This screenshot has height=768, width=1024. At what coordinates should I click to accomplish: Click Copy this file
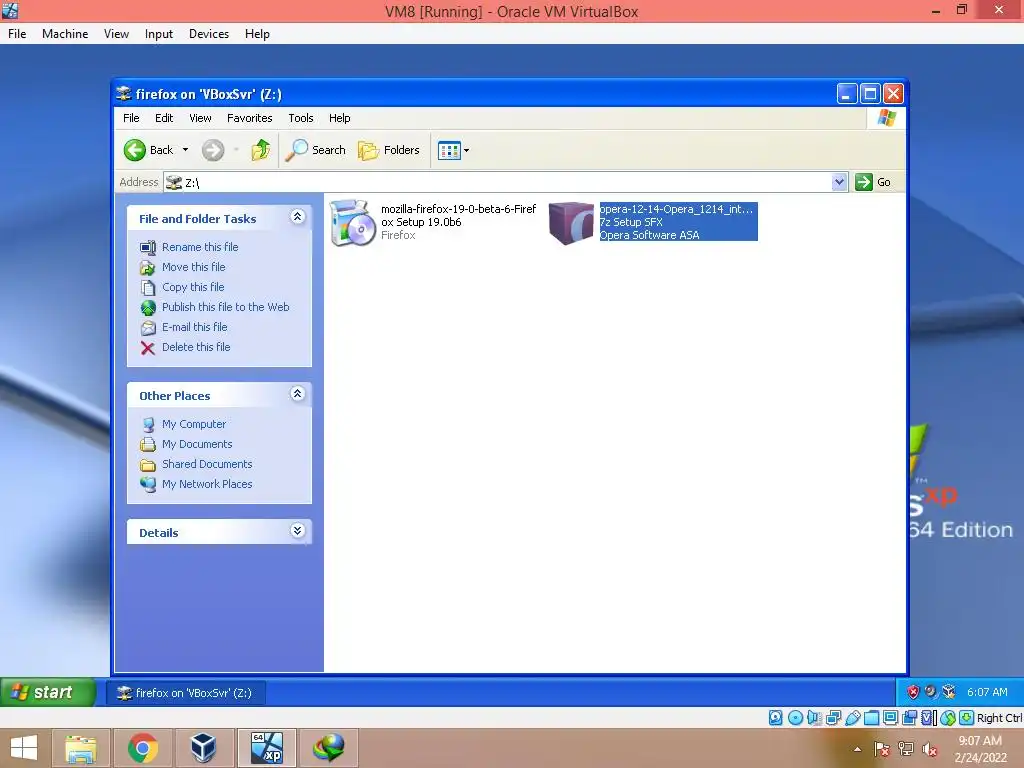point(193,287)
